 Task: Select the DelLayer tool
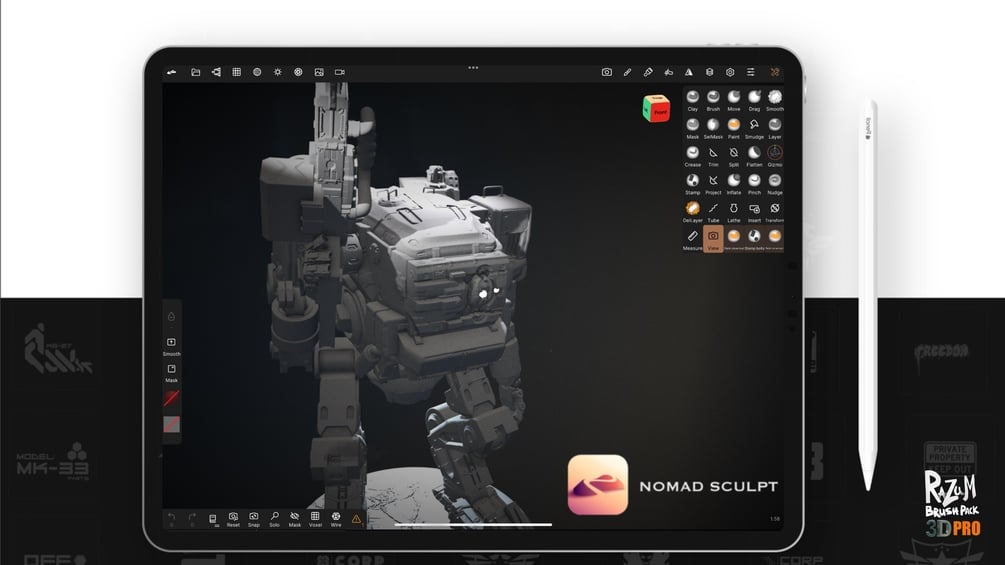[x=692, y=211]
